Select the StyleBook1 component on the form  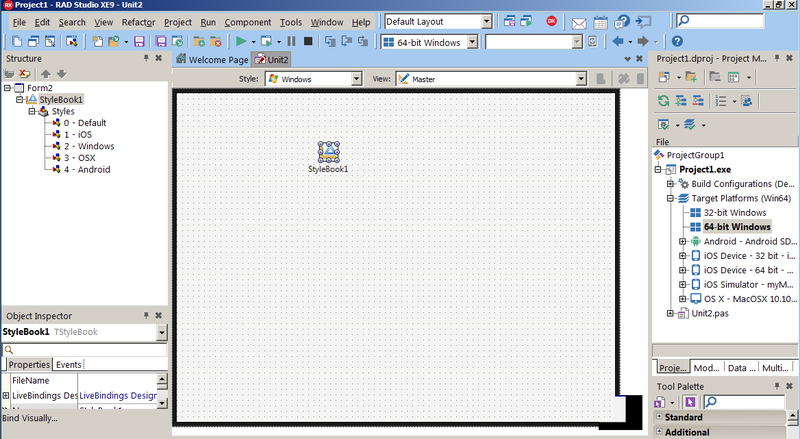coord(329,152)
